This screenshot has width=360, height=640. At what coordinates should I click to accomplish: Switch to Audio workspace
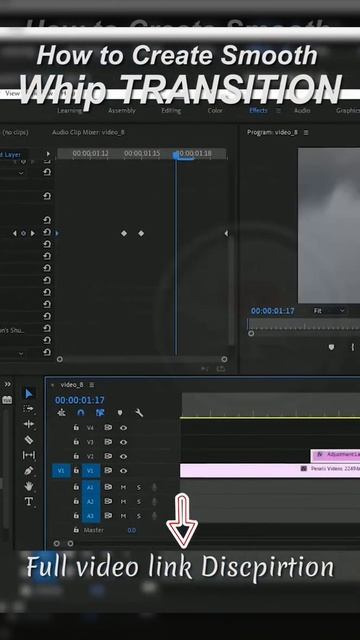(302, 111)
